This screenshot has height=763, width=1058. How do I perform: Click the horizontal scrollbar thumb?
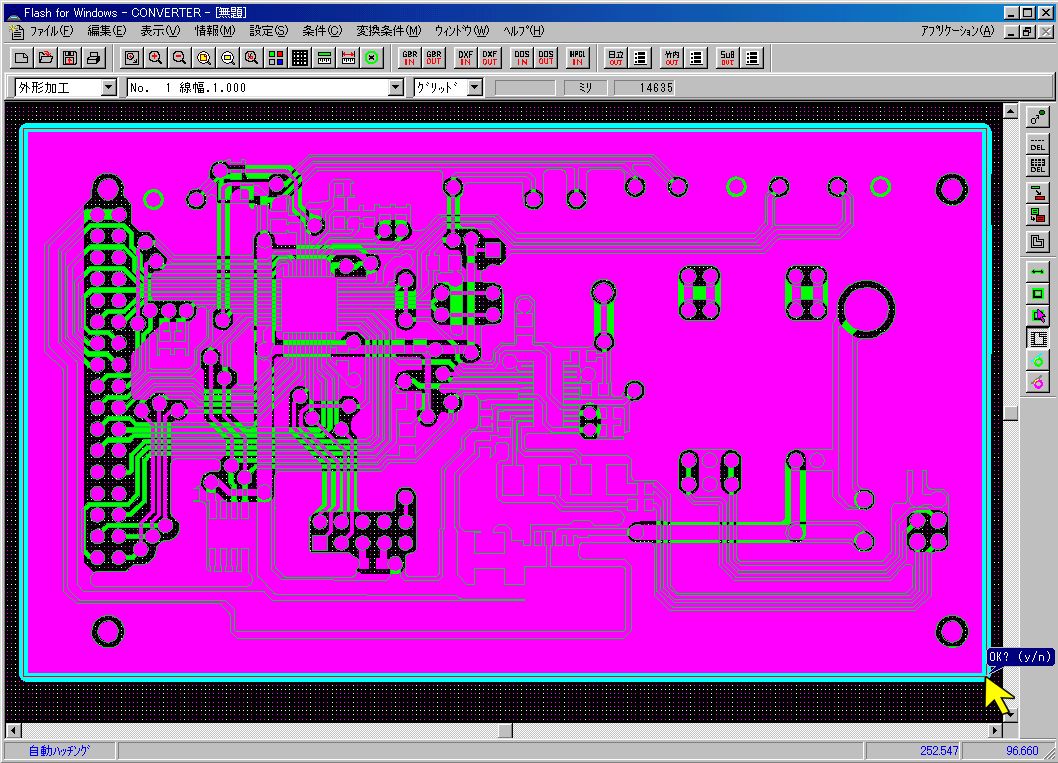click(x=505, y=731)
